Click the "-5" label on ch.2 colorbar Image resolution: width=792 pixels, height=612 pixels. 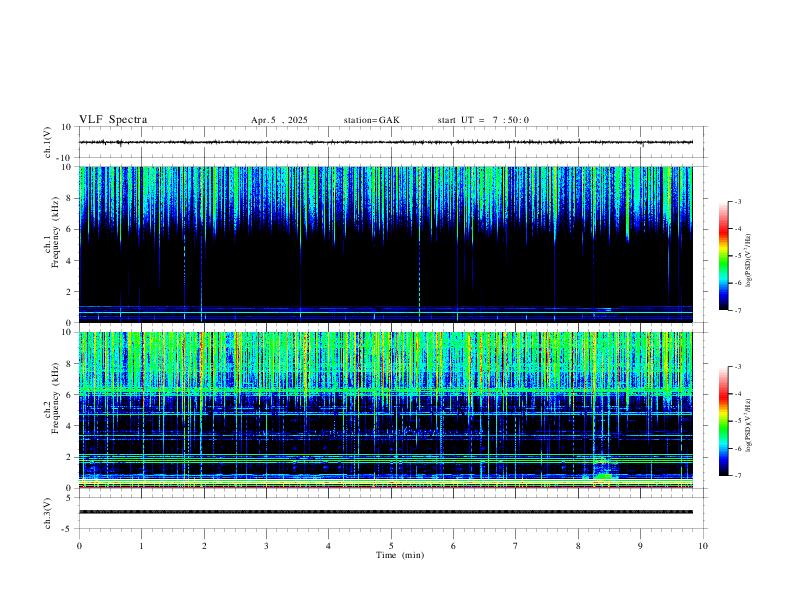point(738,421)
